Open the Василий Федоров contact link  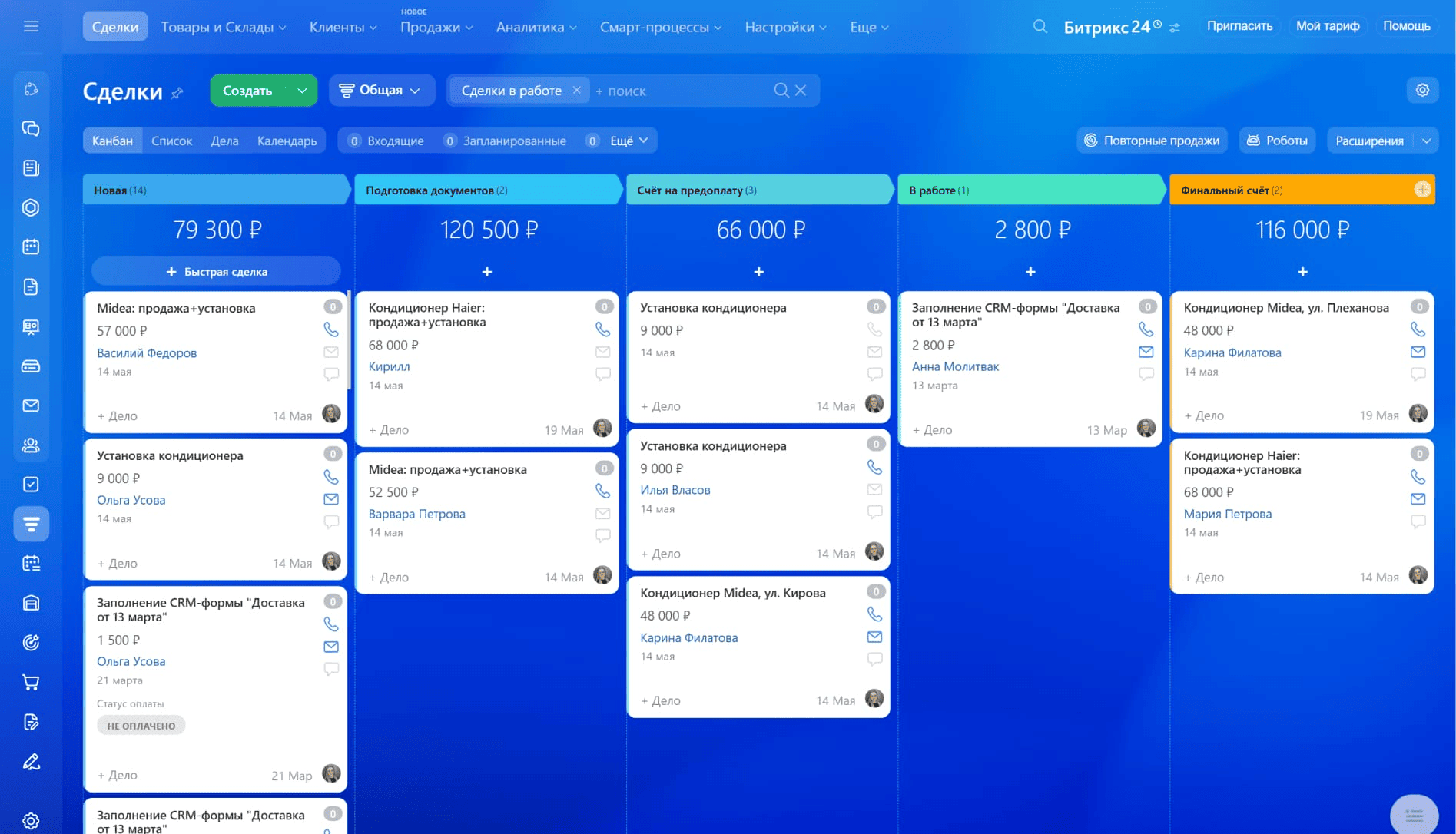point(147,352)
